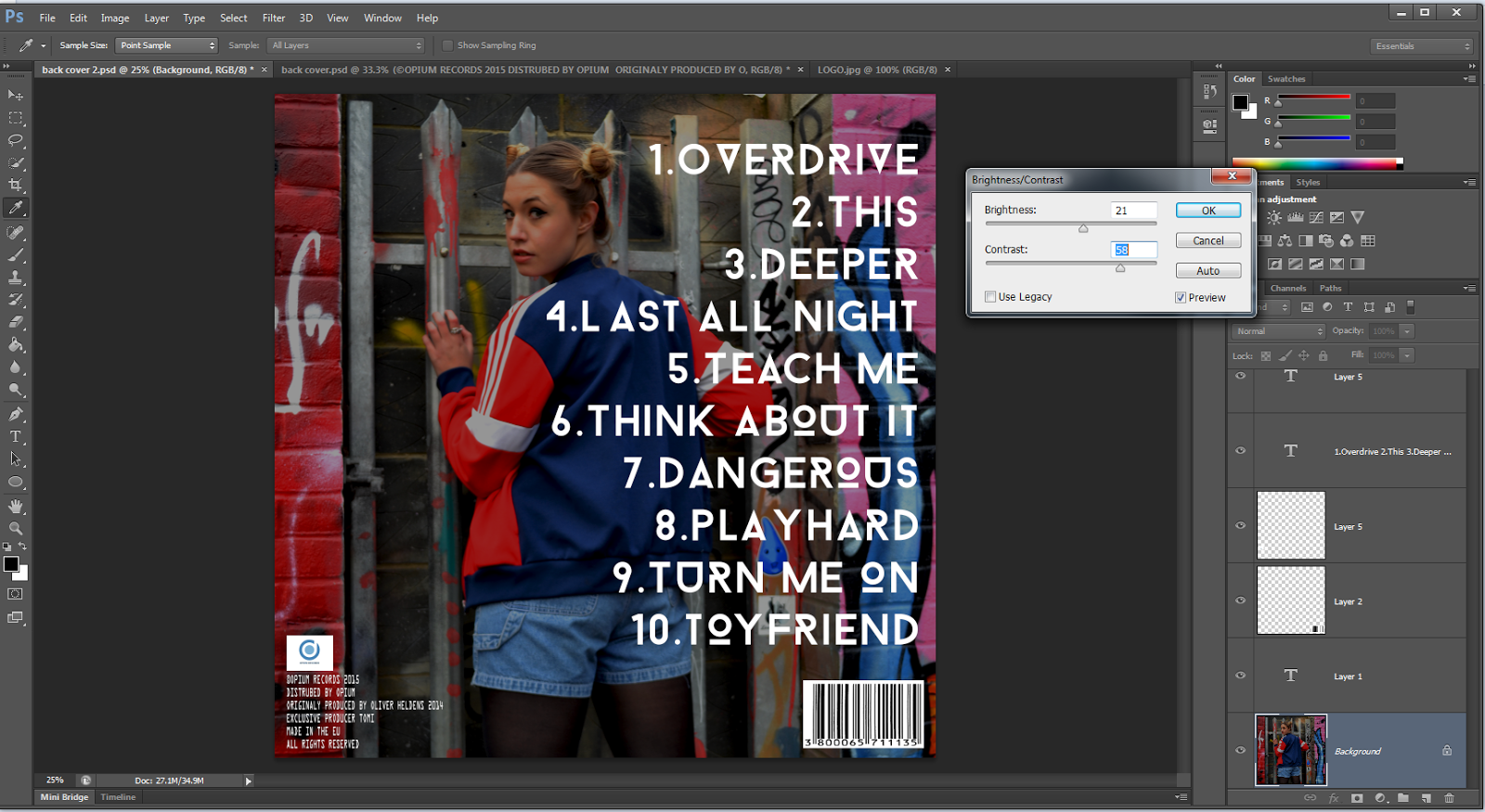Screen dimensions: 1485x812
Task: Open the Layers panel options menu
Action: (x=1469, y=289)
